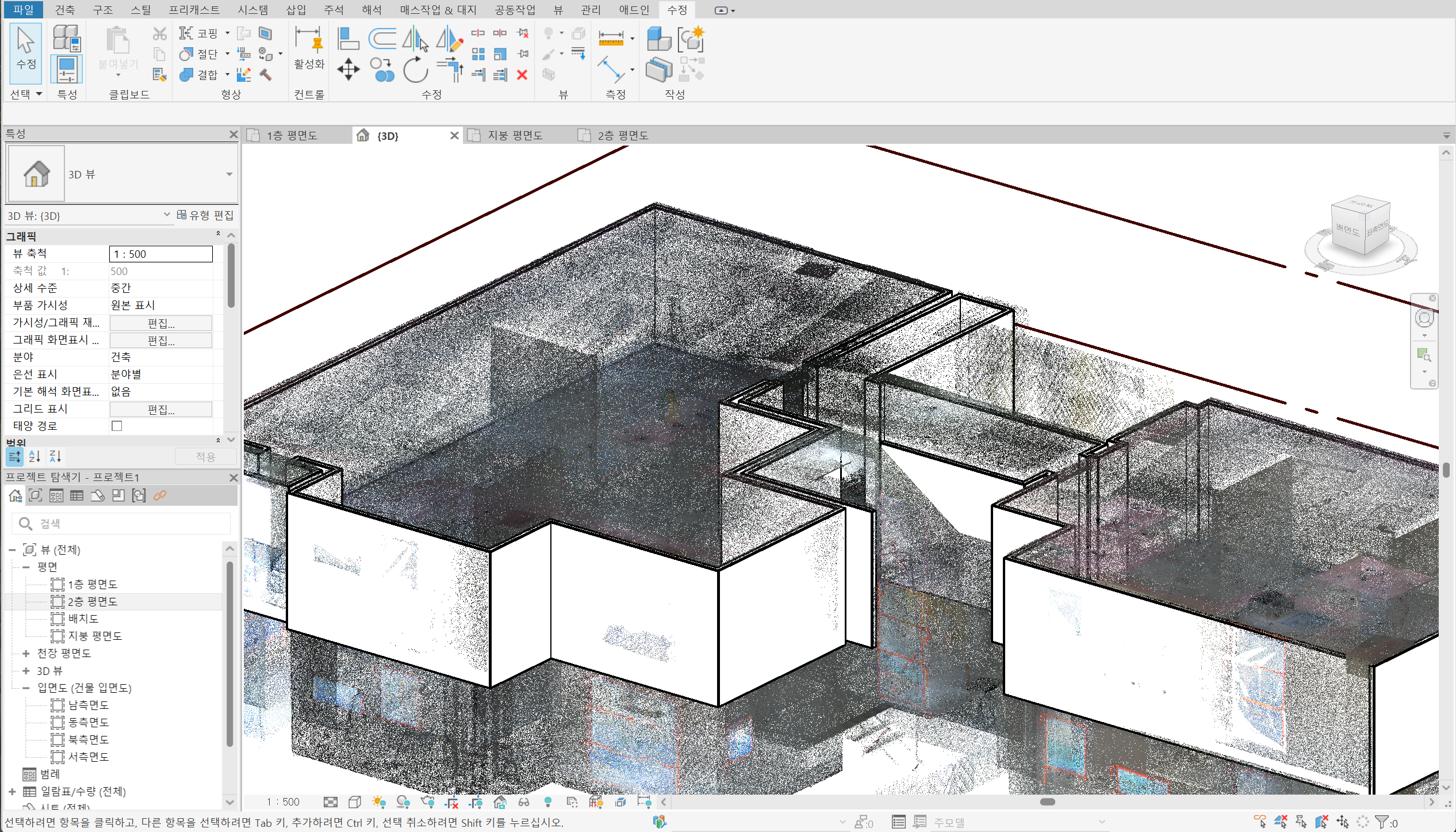Click the Project Browser 검색 search field
Image resolution: width=1456 pixels, height=832 pixels.
pos(121,523)
